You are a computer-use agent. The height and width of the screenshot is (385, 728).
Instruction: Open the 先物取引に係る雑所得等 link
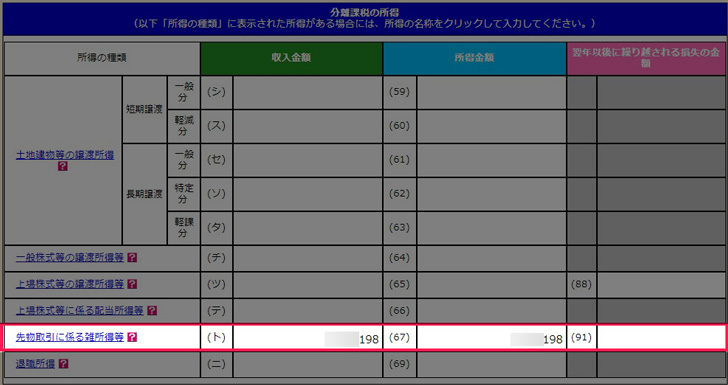click(x=70, y=337)
